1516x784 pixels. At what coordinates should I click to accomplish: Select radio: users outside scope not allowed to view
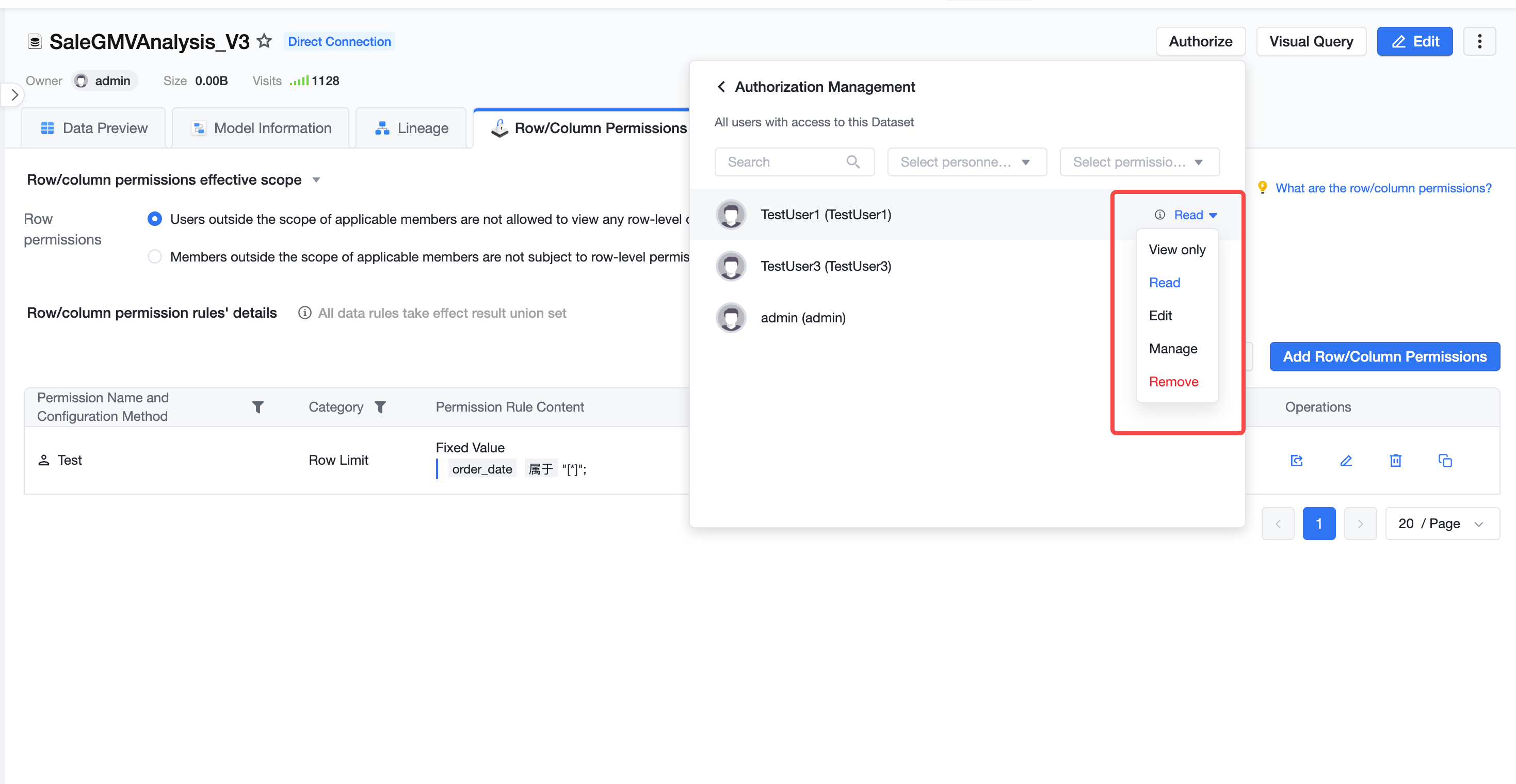click(x=155, y=219)
